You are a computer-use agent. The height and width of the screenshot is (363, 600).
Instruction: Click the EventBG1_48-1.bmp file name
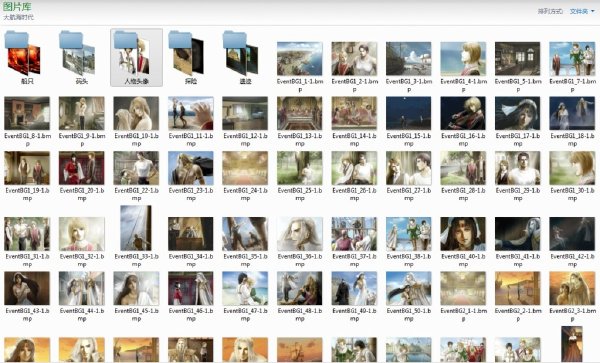tap(300, 315)
